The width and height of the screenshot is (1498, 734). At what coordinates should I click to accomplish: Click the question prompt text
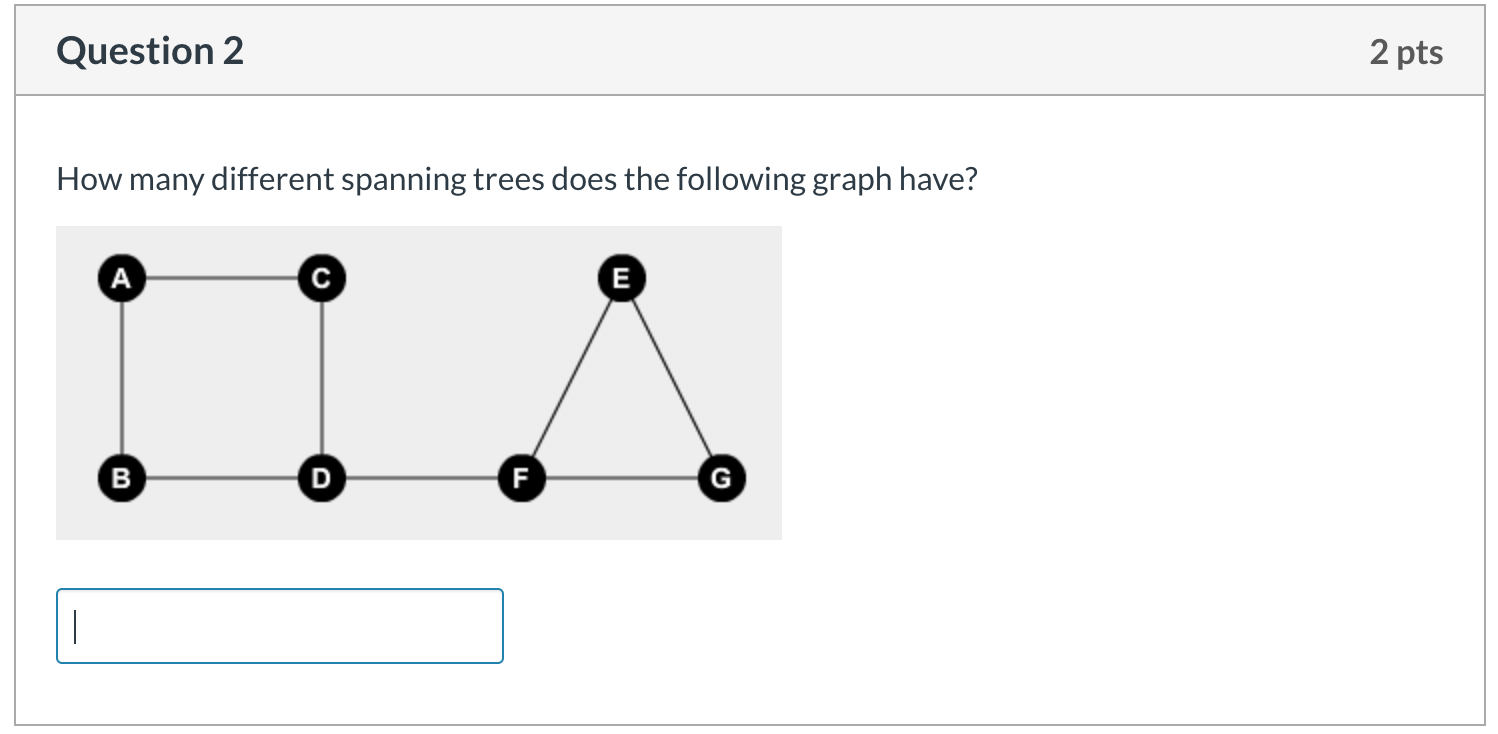(516, 179)
